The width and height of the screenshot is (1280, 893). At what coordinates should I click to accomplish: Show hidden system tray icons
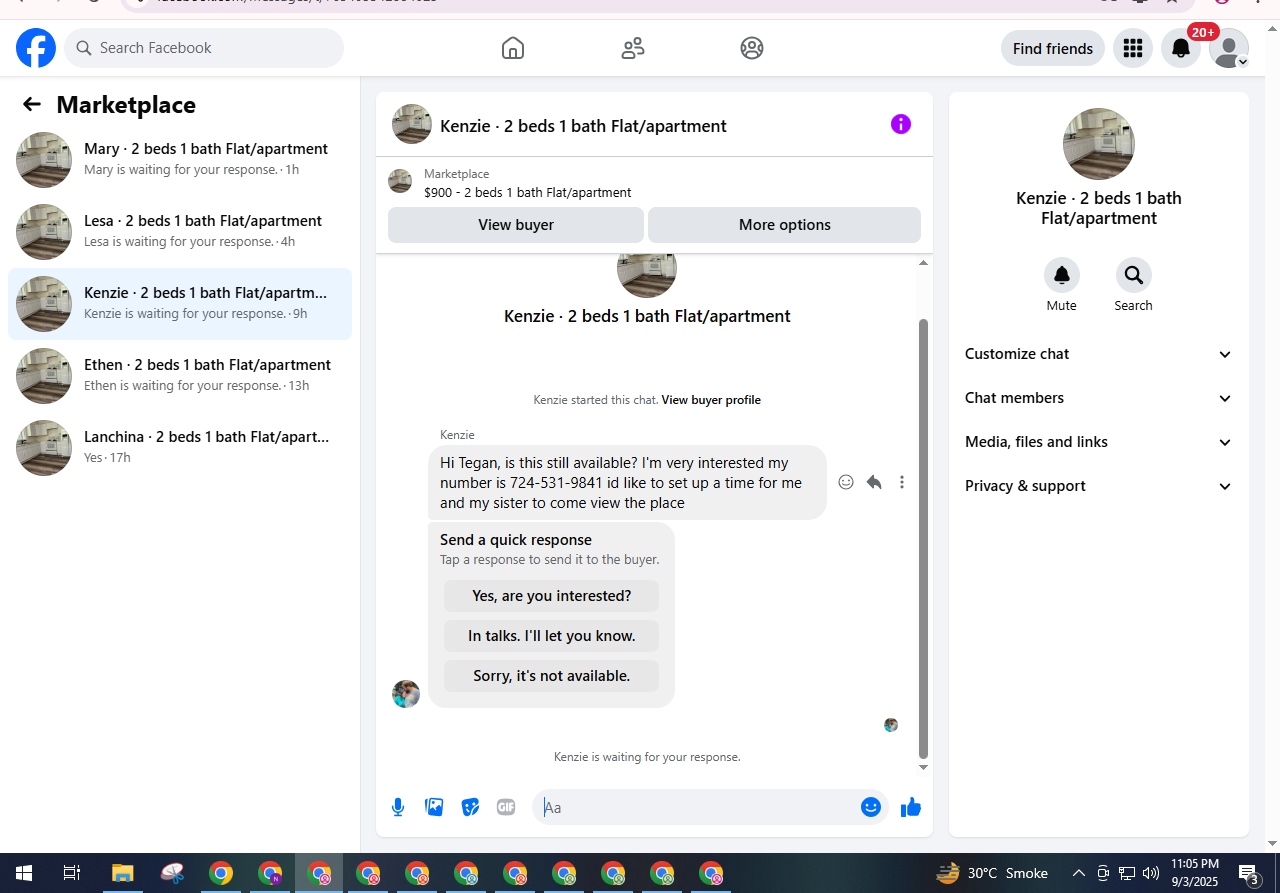click(x=1079, y=873)
